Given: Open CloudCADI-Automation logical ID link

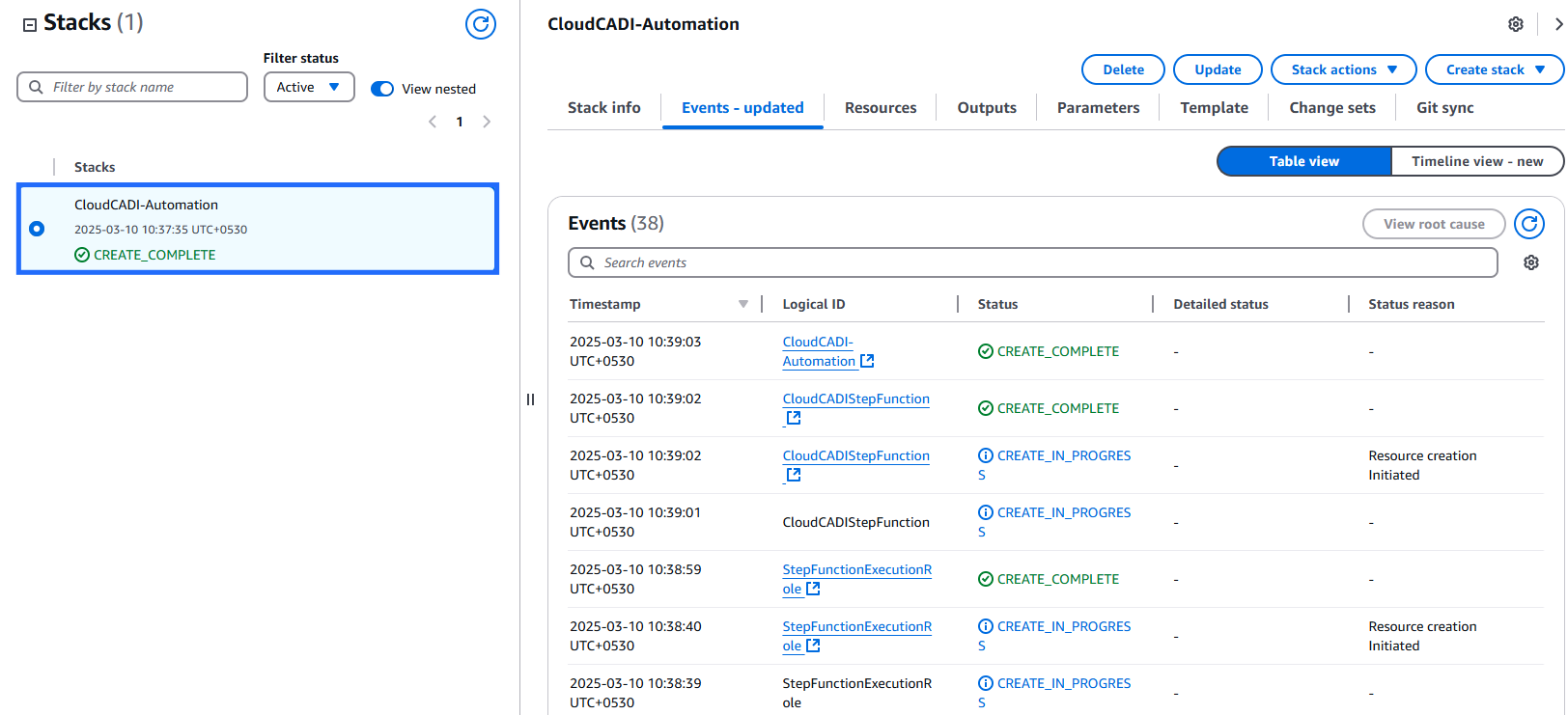Looking at the screenshot, I should [819, 351].
